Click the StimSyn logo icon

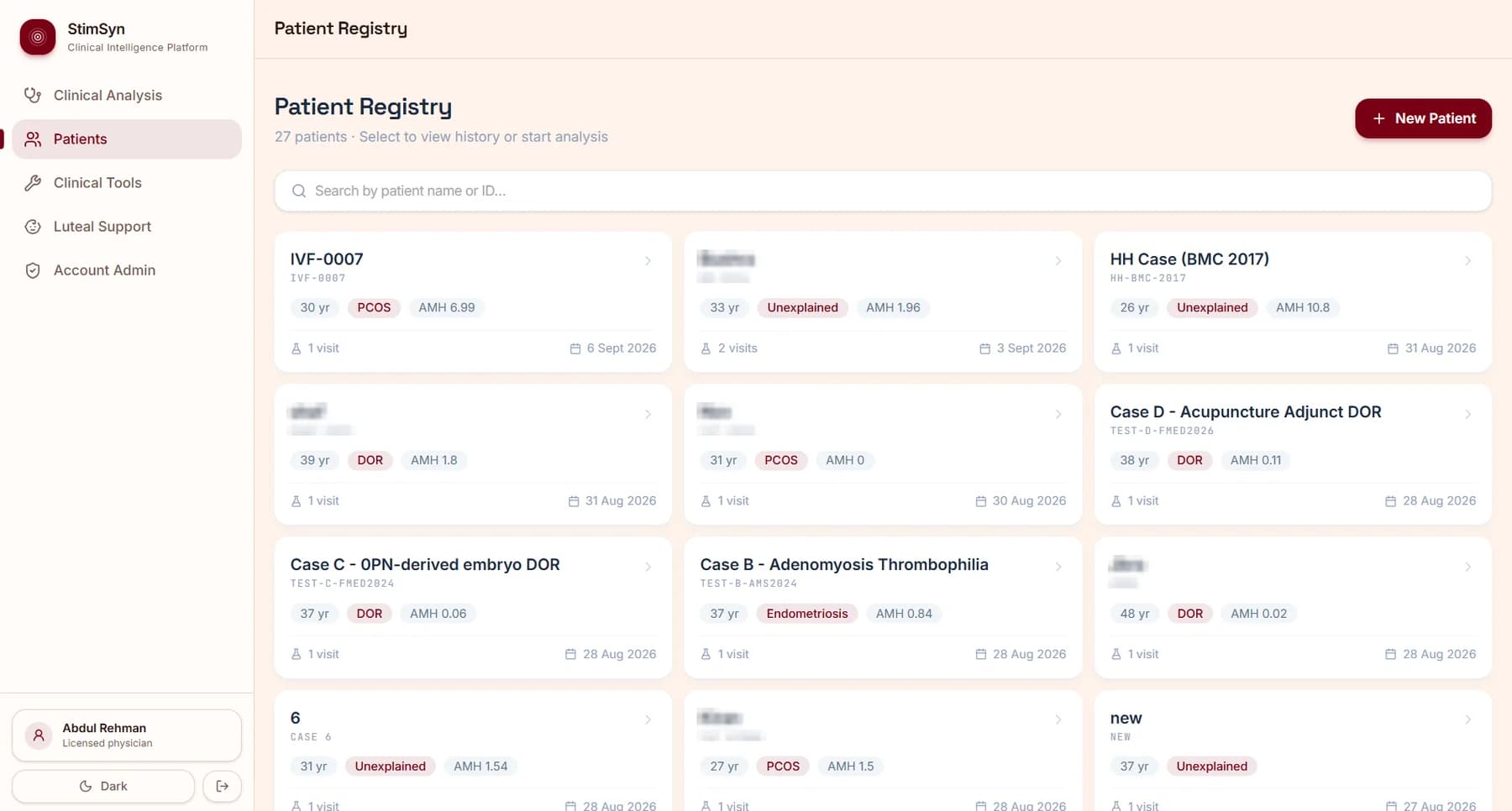(x=38, y=37)
